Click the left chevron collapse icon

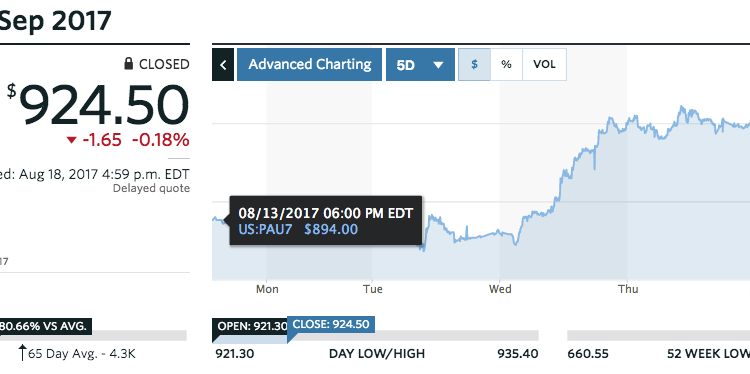pyautogui.click(x=223, y=65)
